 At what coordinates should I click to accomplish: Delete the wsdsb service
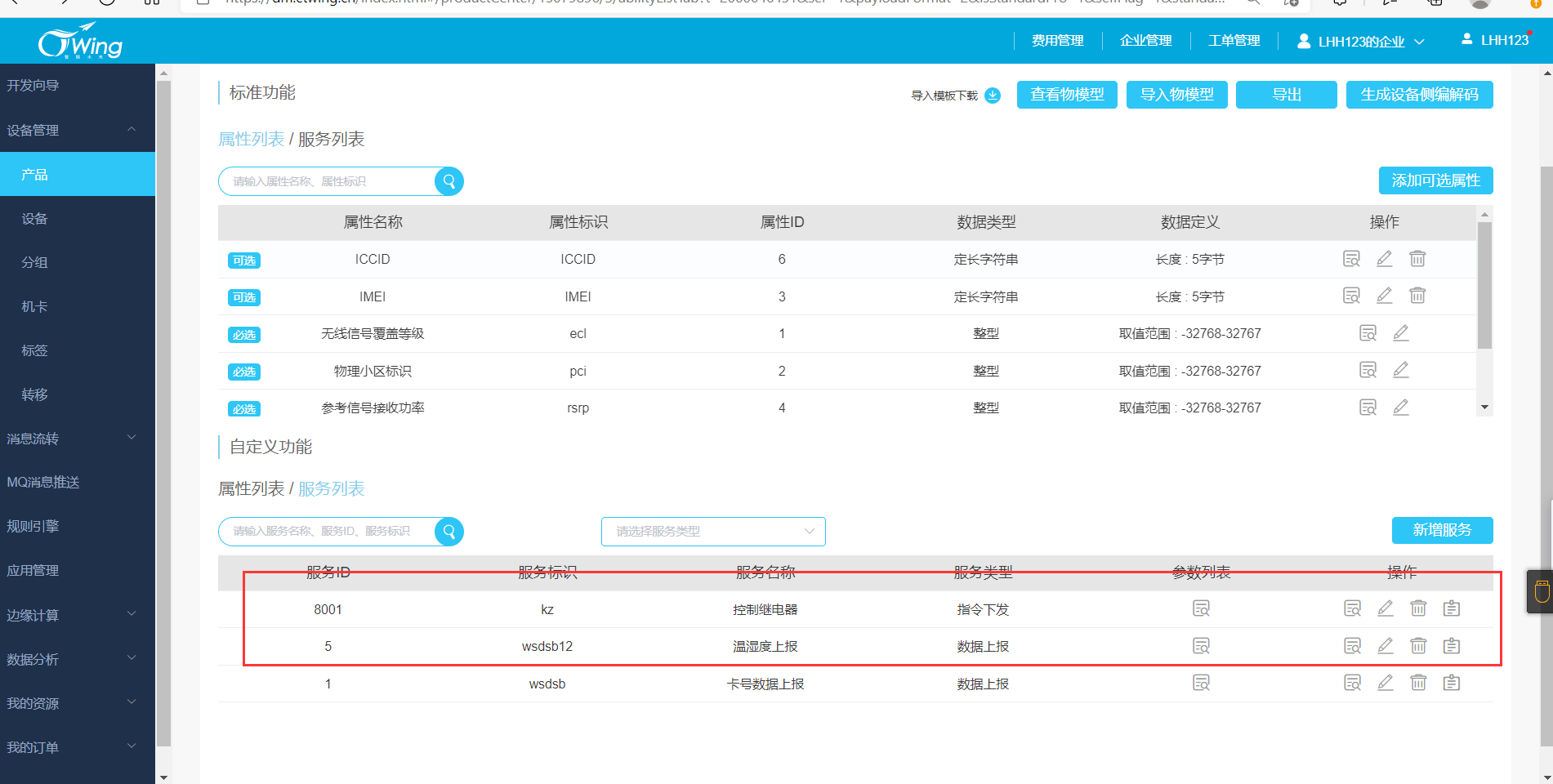1418,683
